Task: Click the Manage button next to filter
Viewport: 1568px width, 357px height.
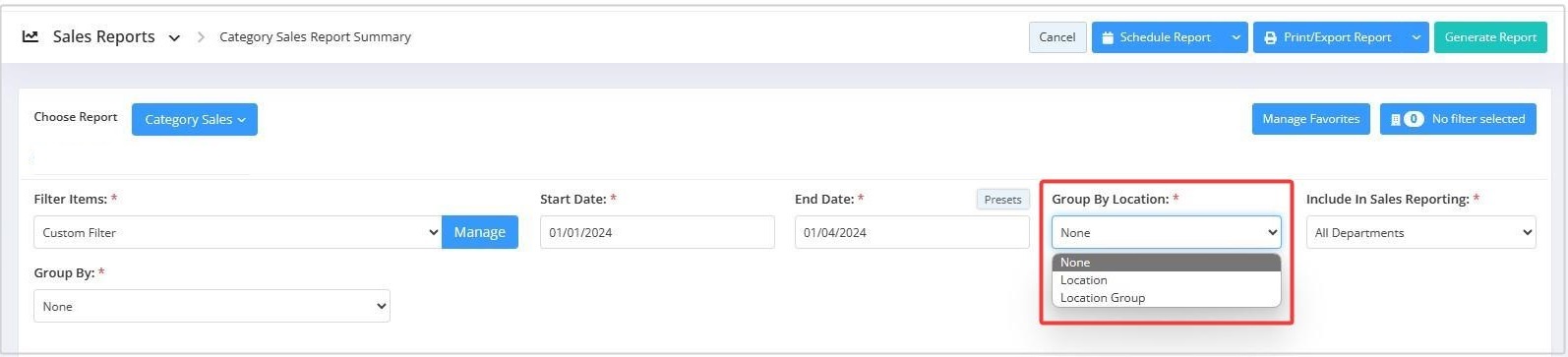Action: pos(480,232)
